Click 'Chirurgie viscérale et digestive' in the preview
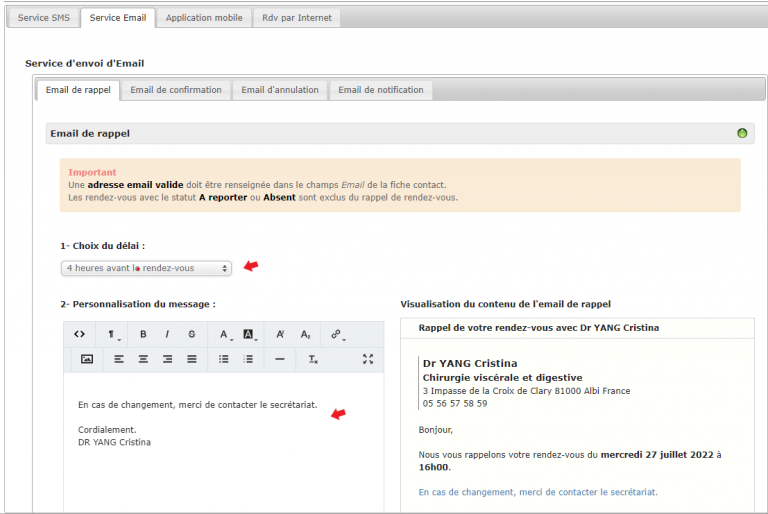Screen dimensions: 768x514 click(x=502, y=378)
